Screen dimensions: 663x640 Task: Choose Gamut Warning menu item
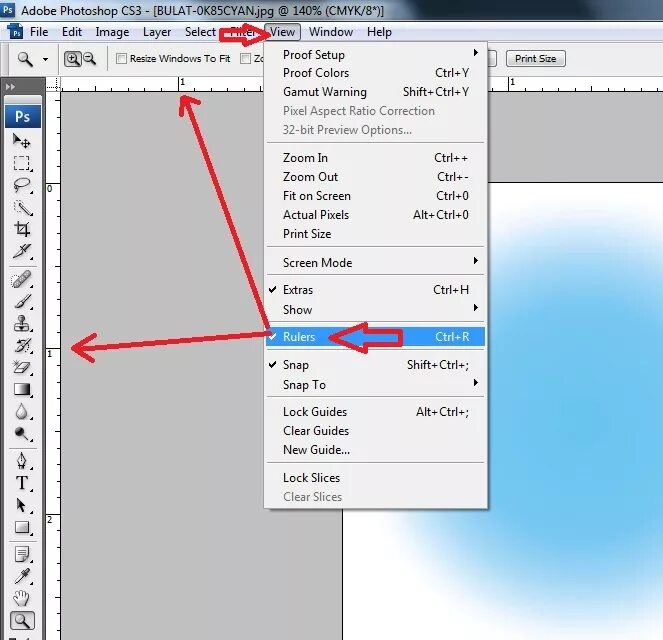pyautogui.click(x=375, y=92)
